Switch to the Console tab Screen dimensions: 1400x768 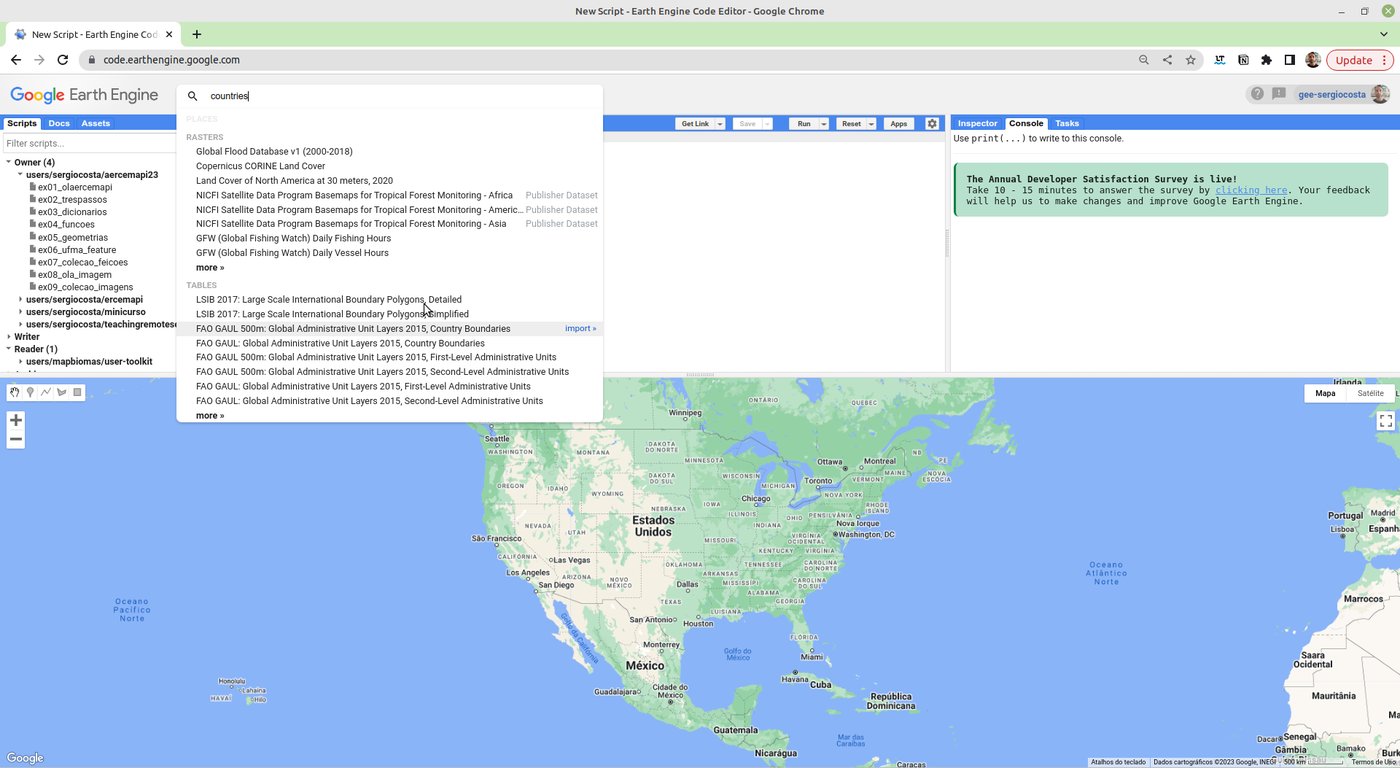[1026, 124]
